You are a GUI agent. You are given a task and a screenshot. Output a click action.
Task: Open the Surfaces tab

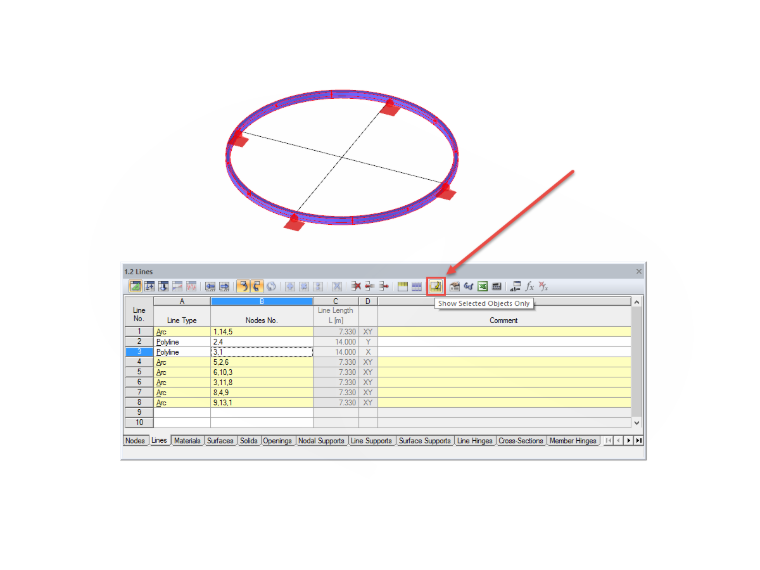(220, 441)
